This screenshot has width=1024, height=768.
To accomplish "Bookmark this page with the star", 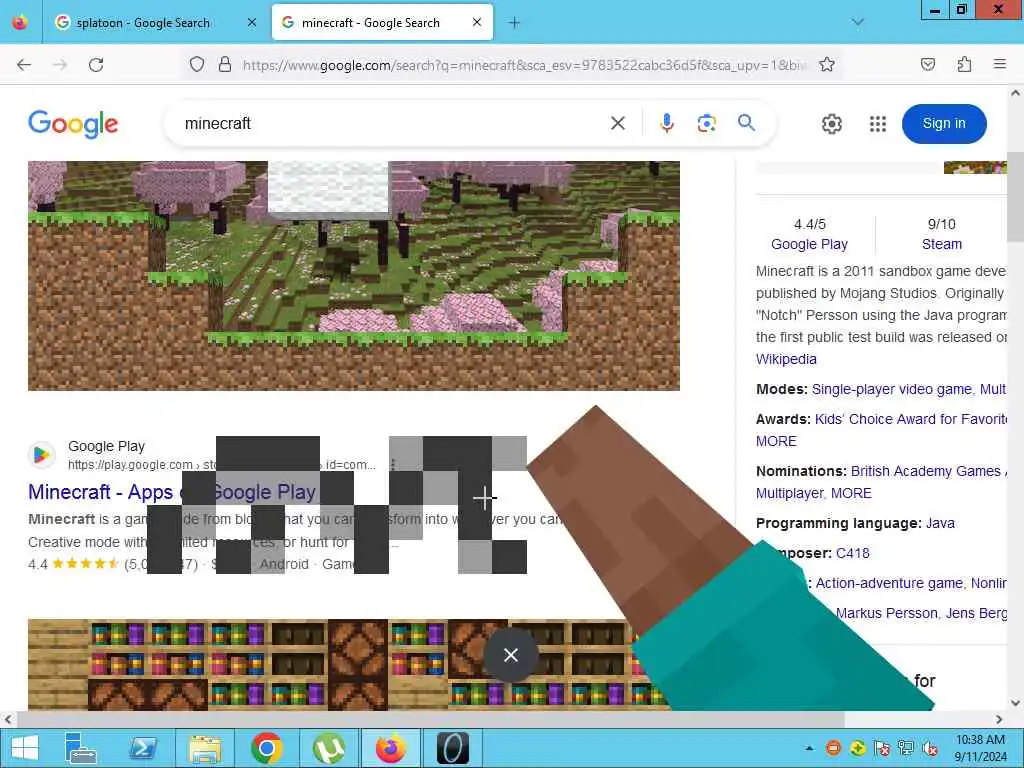I will (827, 65).
